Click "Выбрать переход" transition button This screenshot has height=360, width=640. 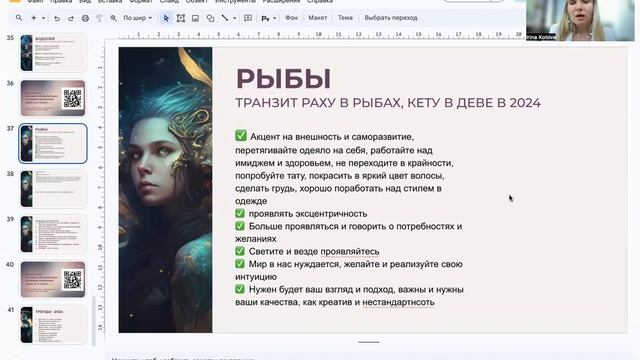(x=391, y=18)
